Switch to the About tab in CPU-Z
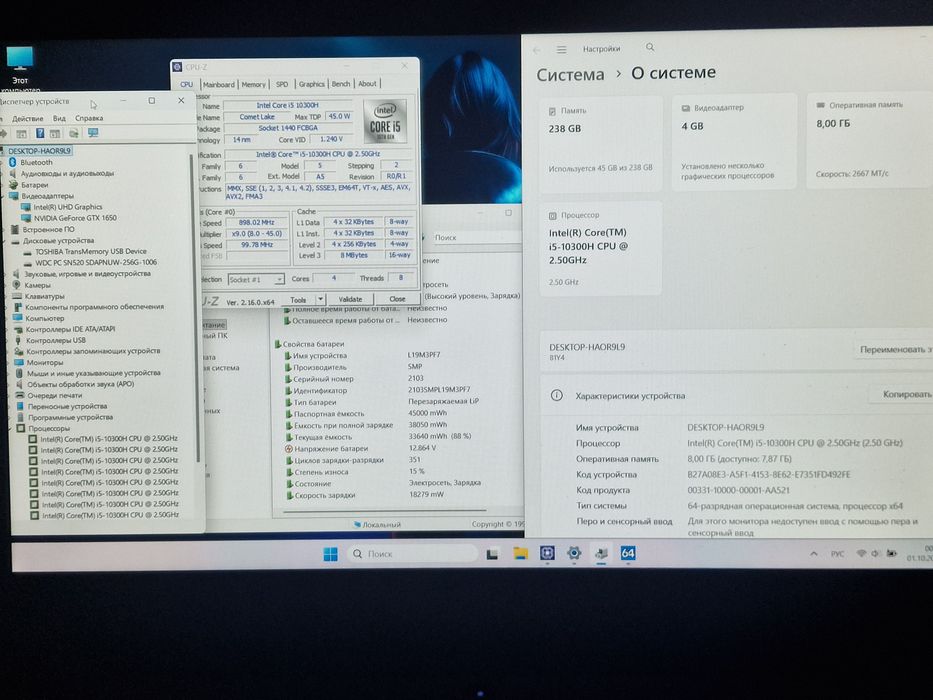The width and height of the screenshot is (933, 700). [367, 83]
